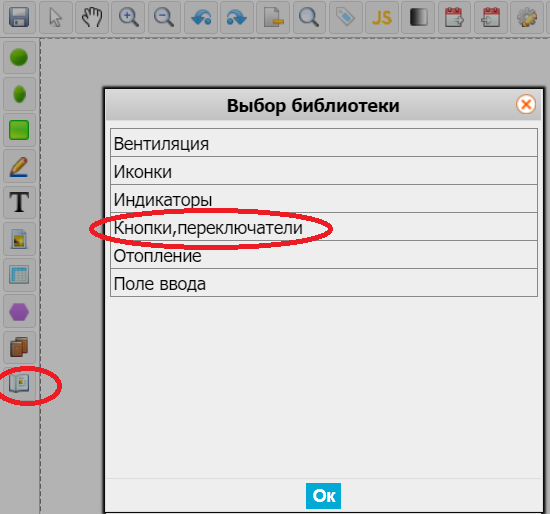
Task: Undo with the left curved arrow
Action: (x=201, y=17)
